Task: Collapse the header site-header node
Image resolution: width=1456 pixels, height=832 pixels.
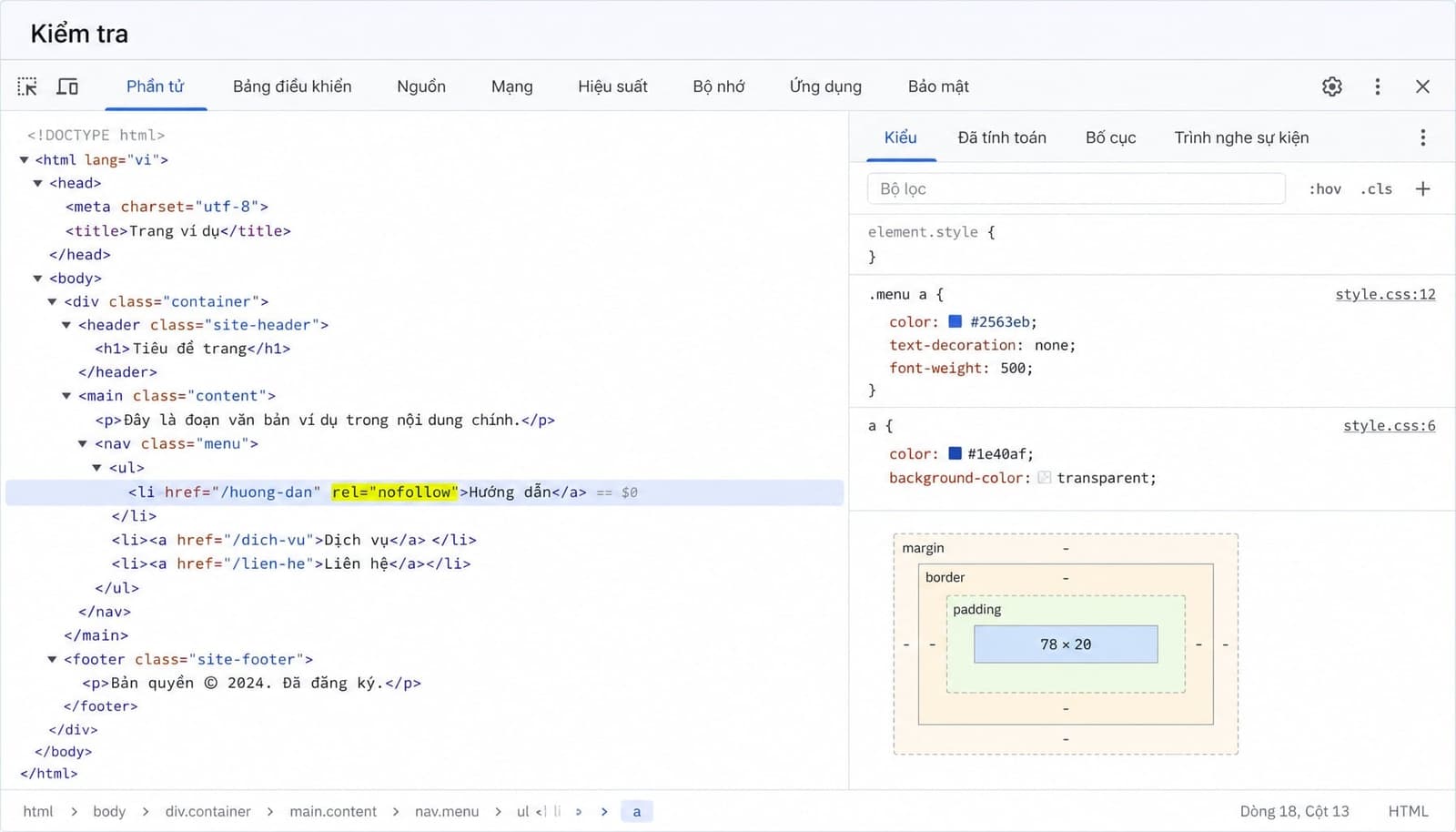Action: 66,325
